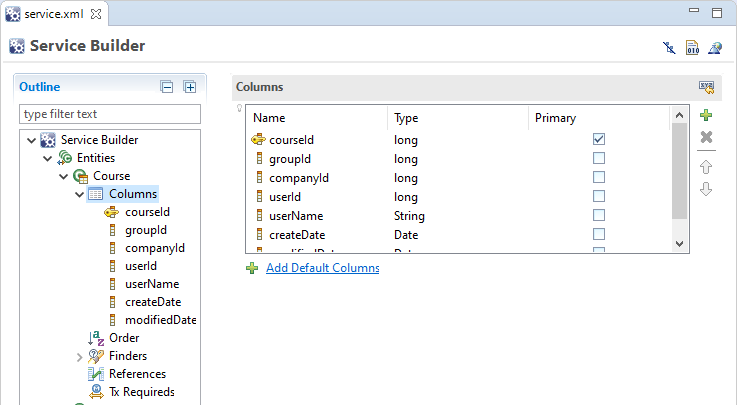Collapse the Entities tree node
Image resolution: width=737 pixels, height=405 pixels.
tap(47, 158)
